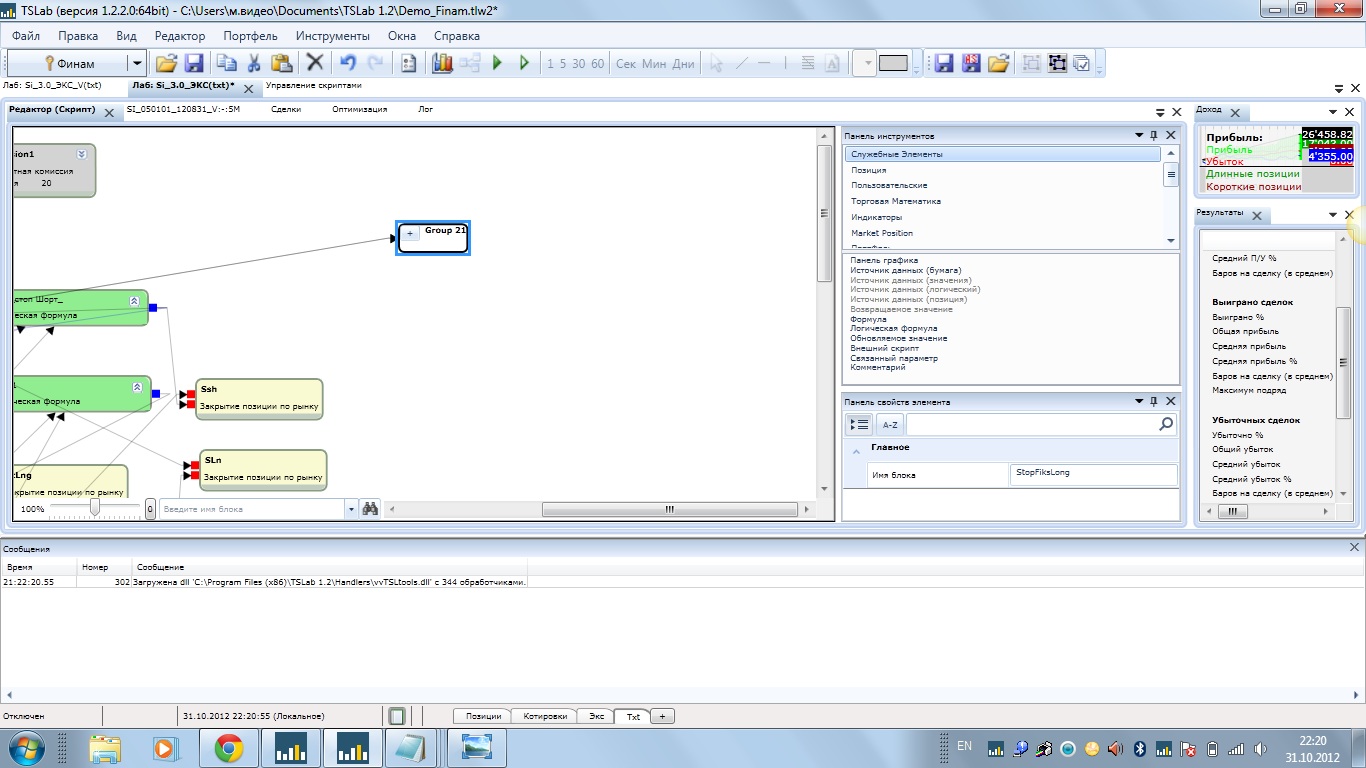Screen dimensions: 1366x768
Task: Click the bar chart icon in toolbar
Action: [x=442, y=63]
